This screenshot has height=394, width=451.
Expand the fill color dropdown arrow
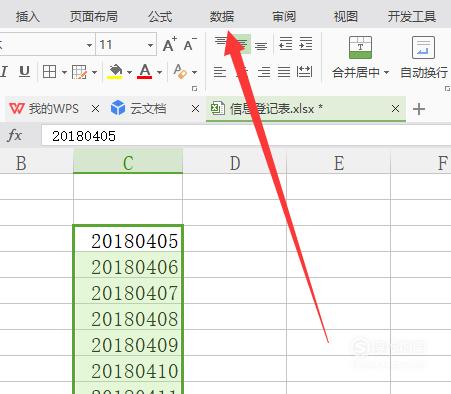click(x=129, y=72)
